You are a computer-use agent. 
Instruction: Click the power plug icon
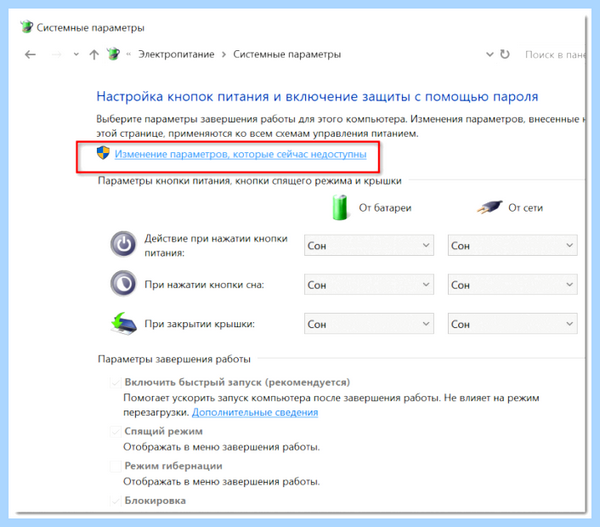click(489, 207)
